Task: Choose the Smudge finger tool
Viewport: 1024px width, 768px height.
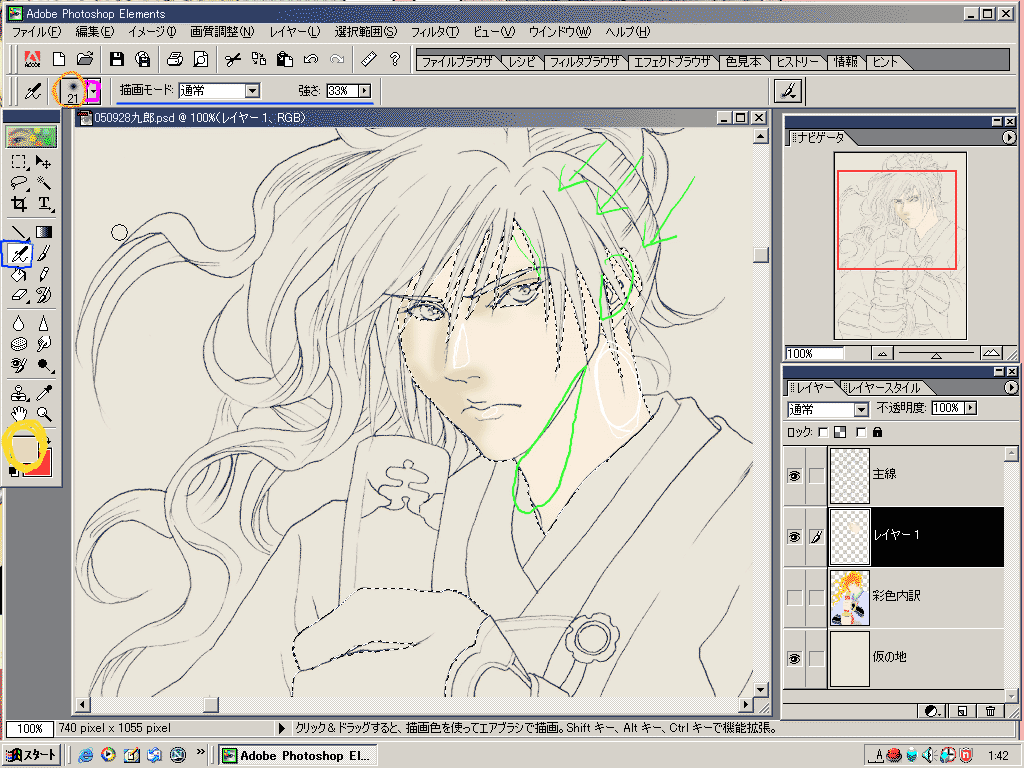Action: coord(44,344)
